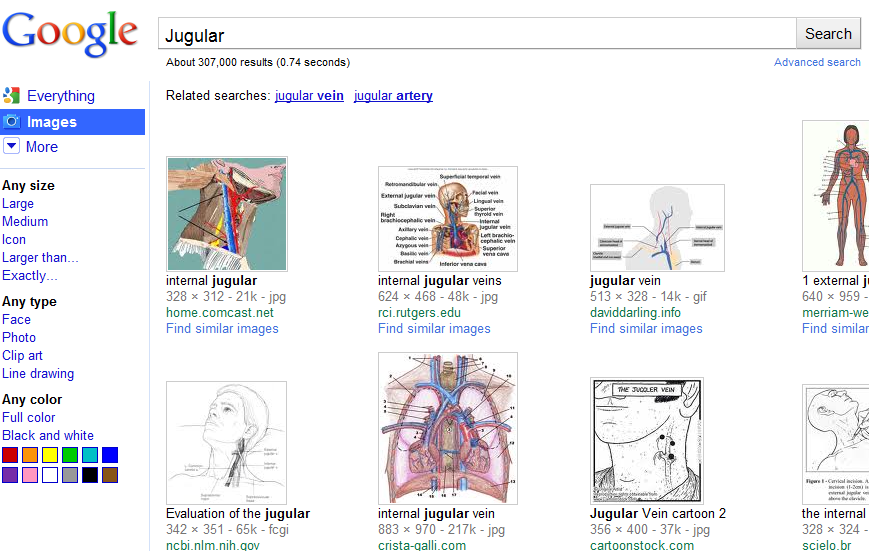Viewport: 869px width, 551px height.
Task: Filter by Large size
Action: [x=18, y=203]
